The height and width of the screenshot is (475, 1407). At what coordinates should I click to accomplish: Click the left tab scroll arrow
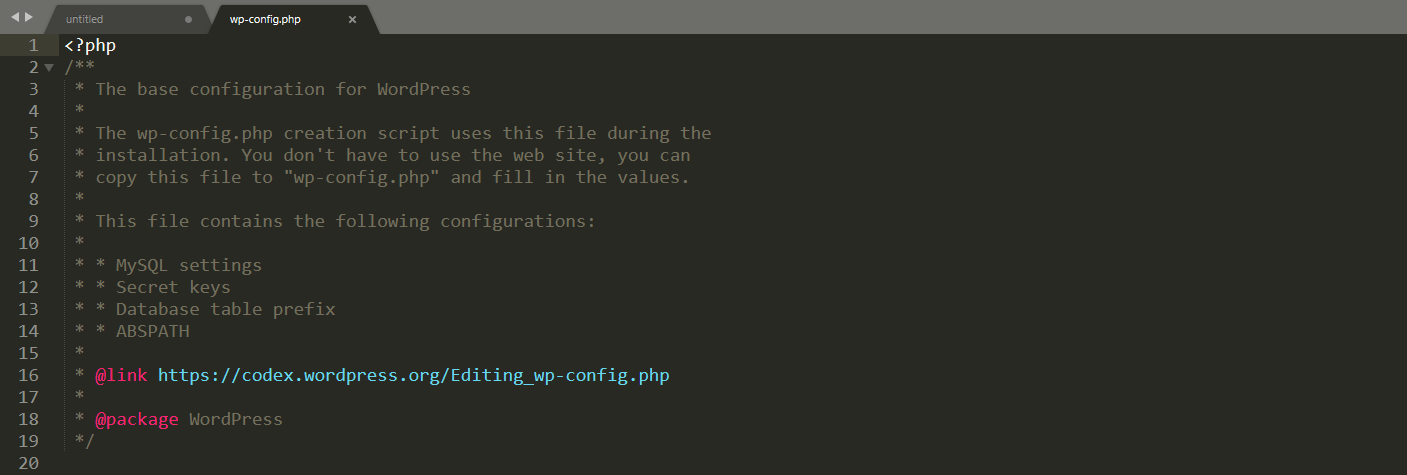[15, 17]
